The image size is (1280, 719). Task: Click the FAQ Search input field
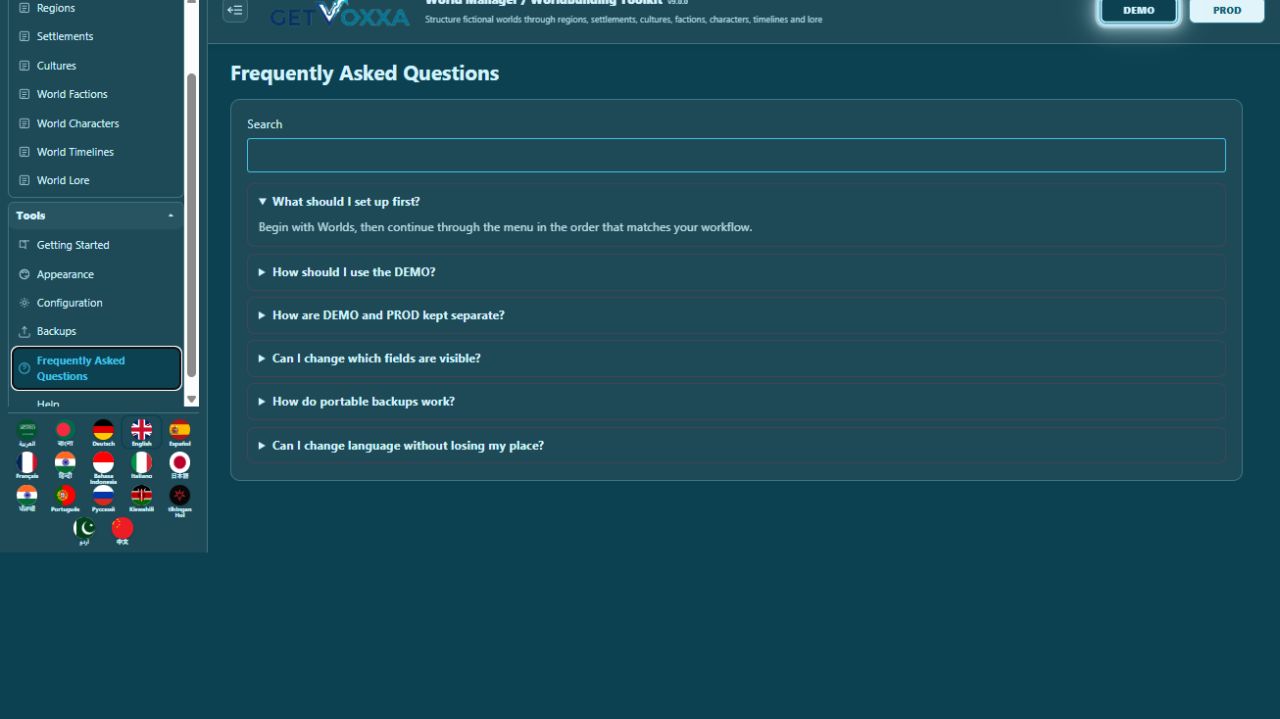[x=736, y=155]
